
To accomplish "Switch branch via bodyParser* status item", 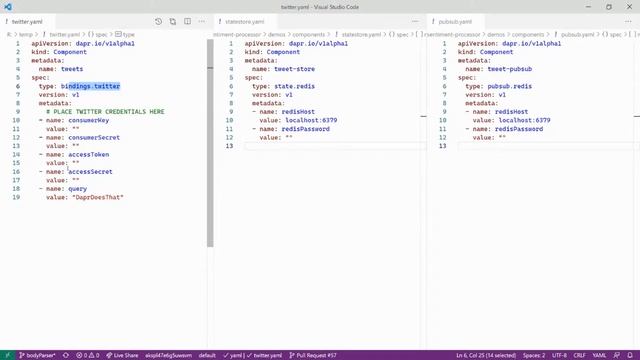I will pos(37,355).
